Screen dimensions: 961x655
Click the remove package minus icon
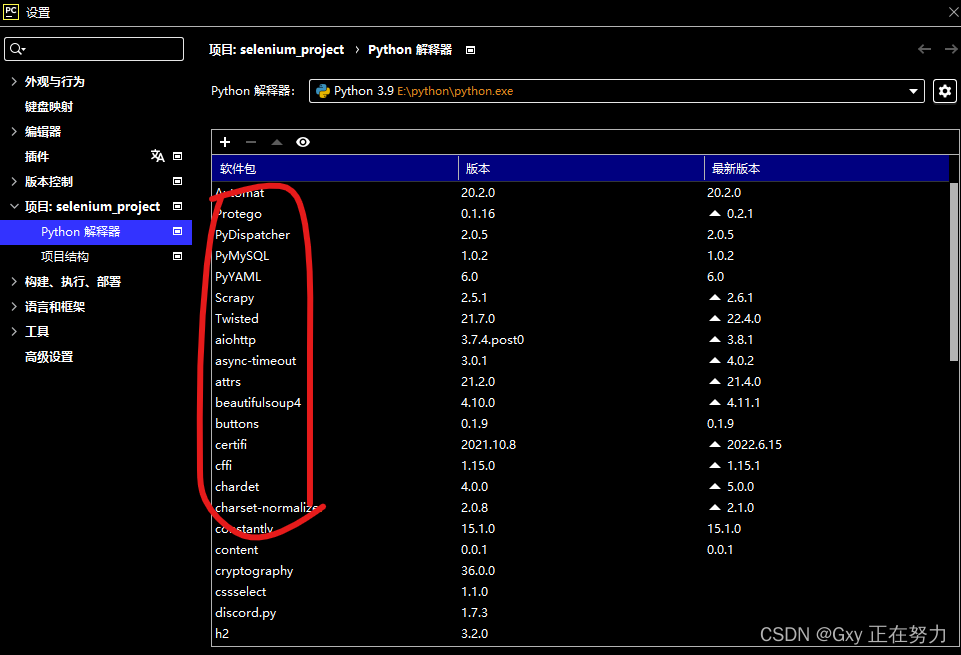(251, 142)
